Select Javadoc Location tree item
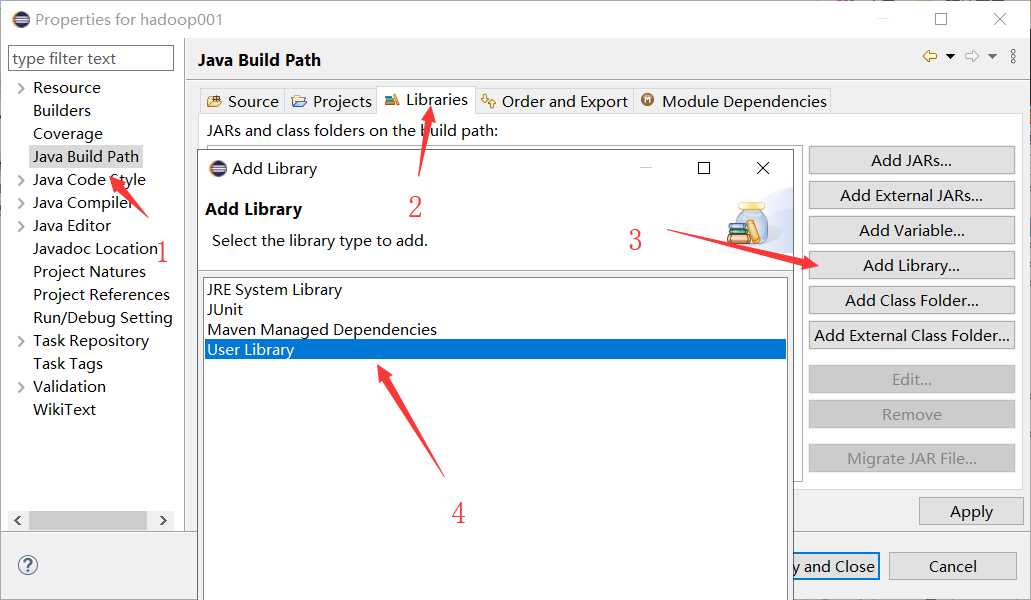 [95, 249]
